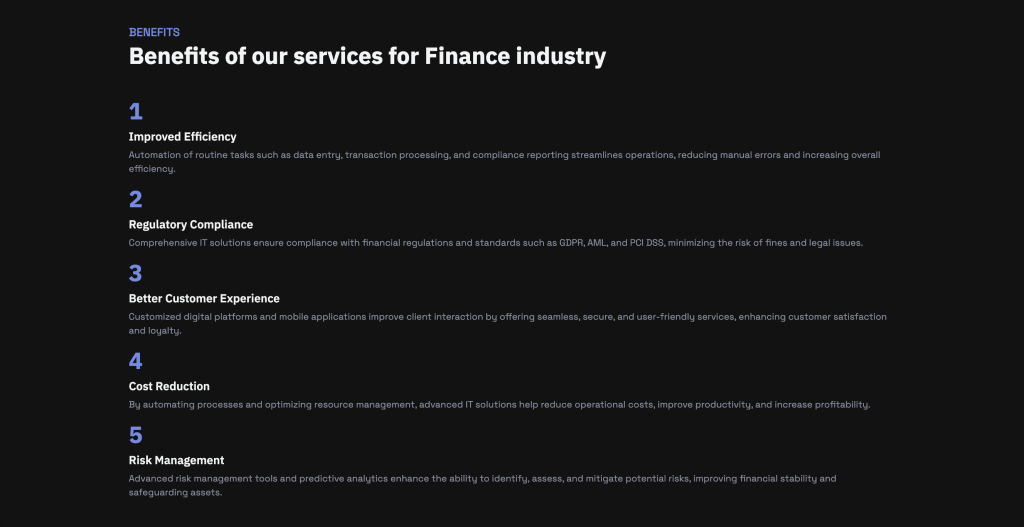
Task: Click the large number 4 marker
Action: click(135, 361)
